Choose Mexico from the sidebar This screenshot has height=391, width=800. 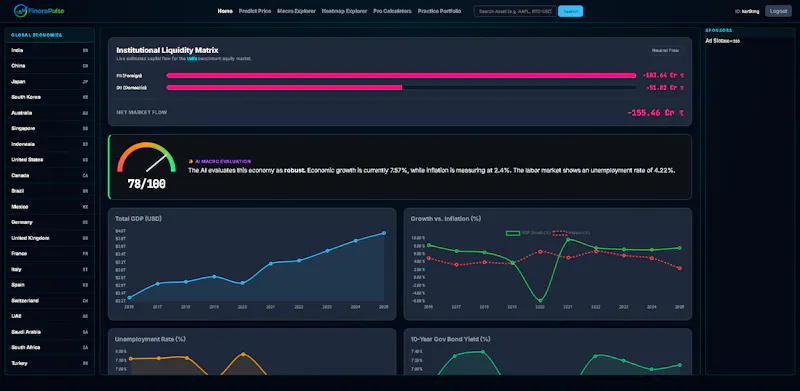click(x=49, y=207)
